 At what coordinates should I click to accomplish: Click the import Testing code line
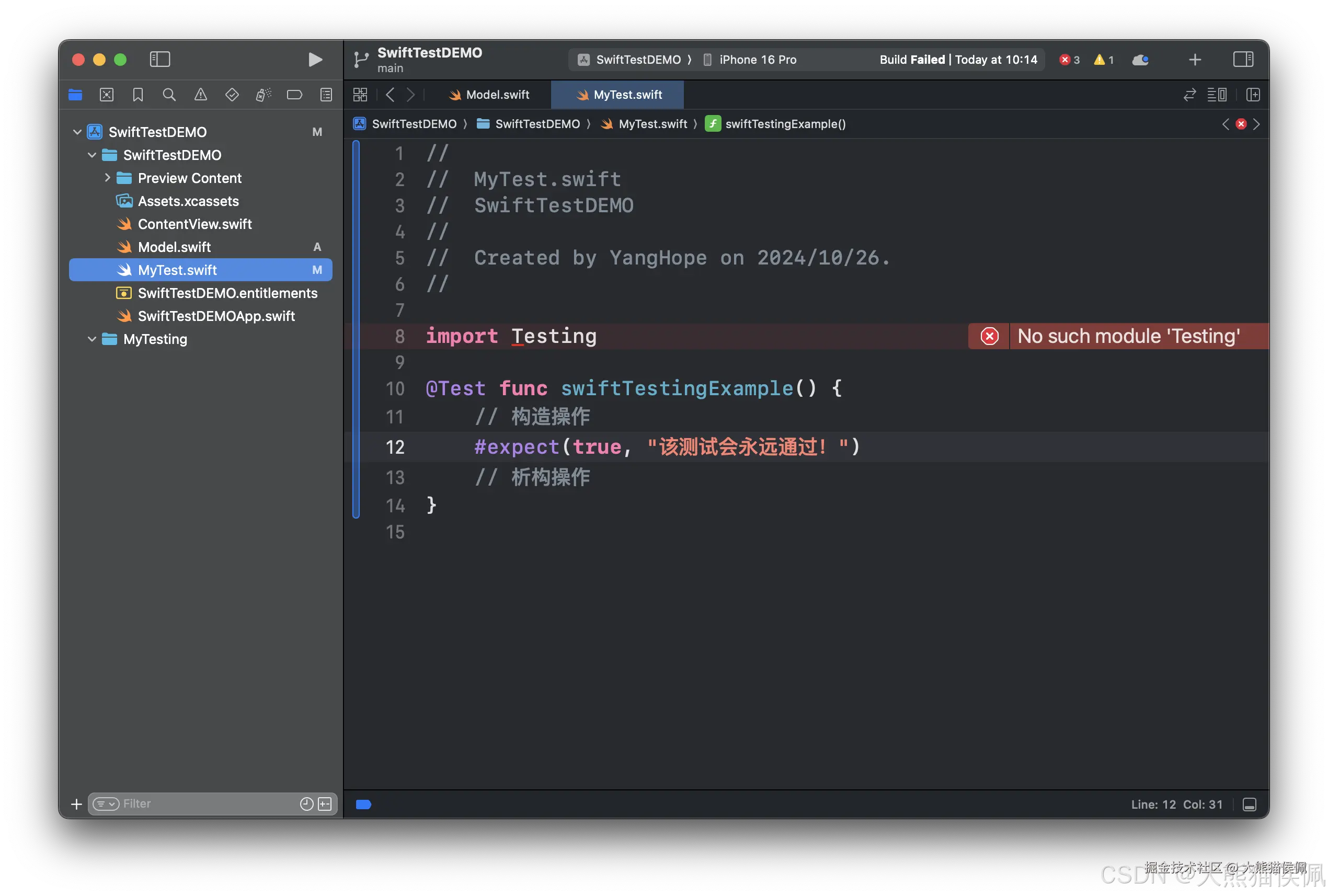tap(511, 337)
